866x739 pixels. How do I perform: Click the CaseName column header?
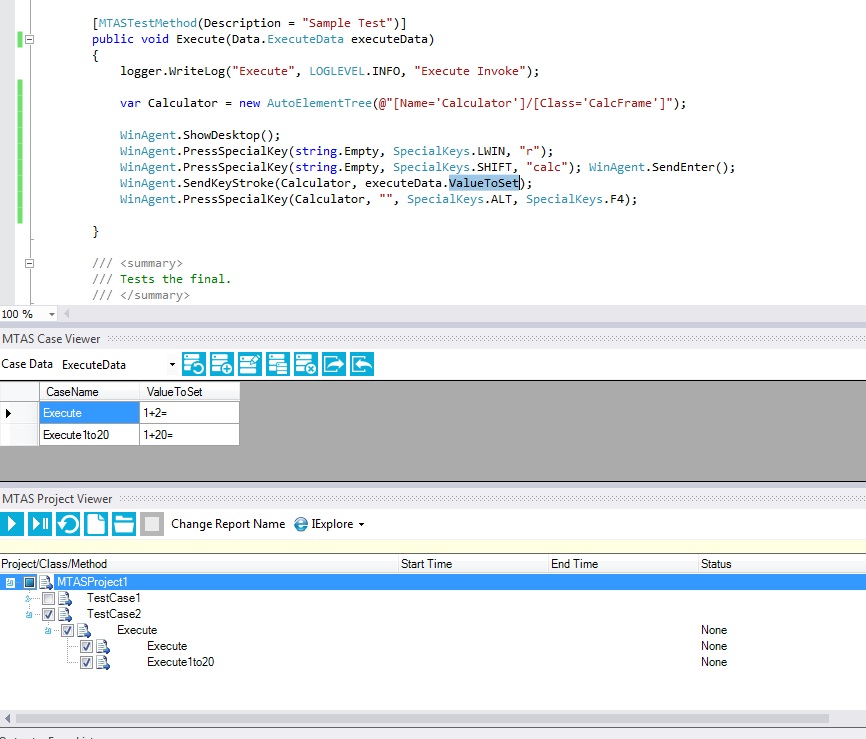pyautogui.click(x=89, y=392)
